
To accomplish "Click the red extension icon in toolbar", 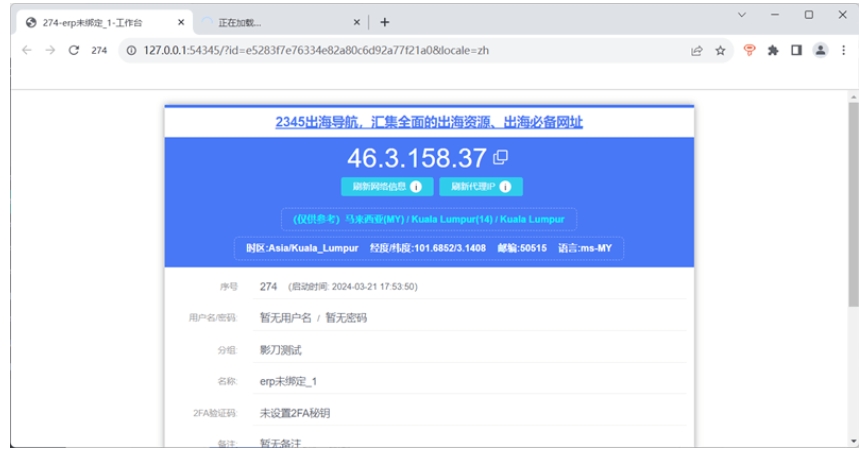I will [x=749, y=50].
